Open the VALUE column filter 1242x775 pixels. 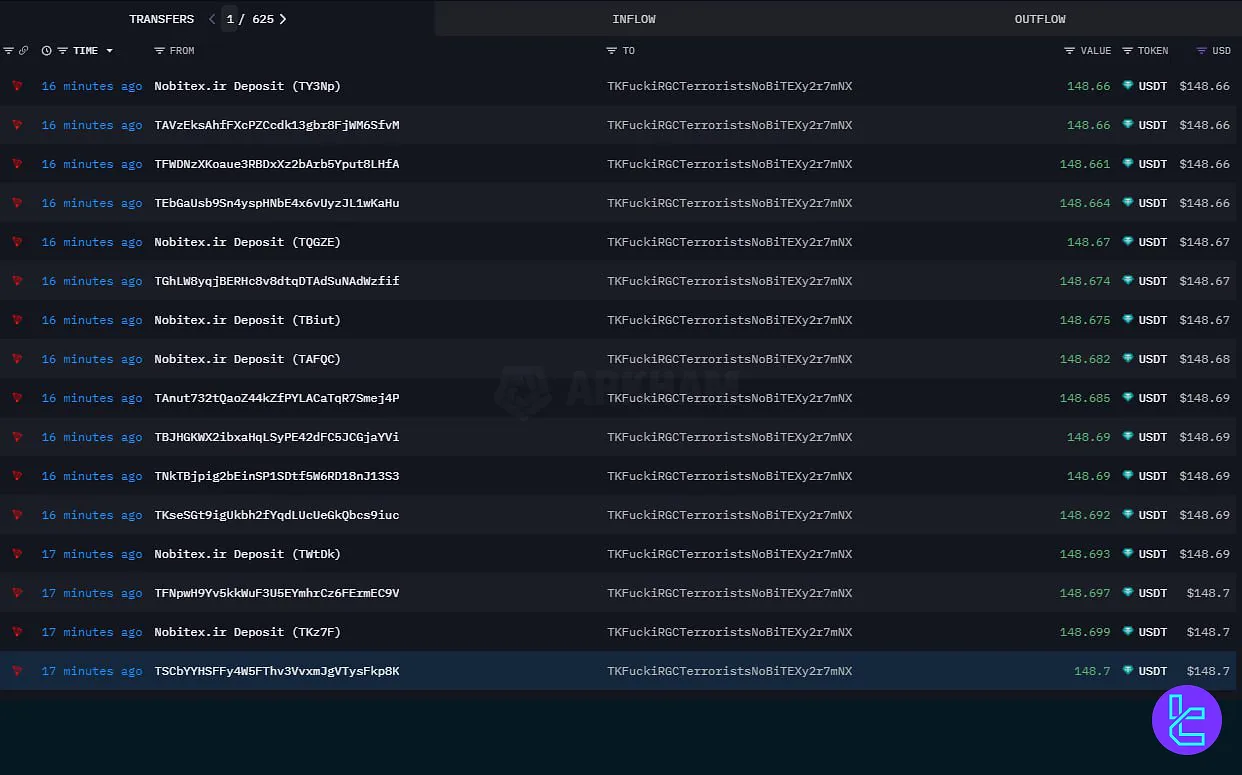click(x=1070, y=51)
